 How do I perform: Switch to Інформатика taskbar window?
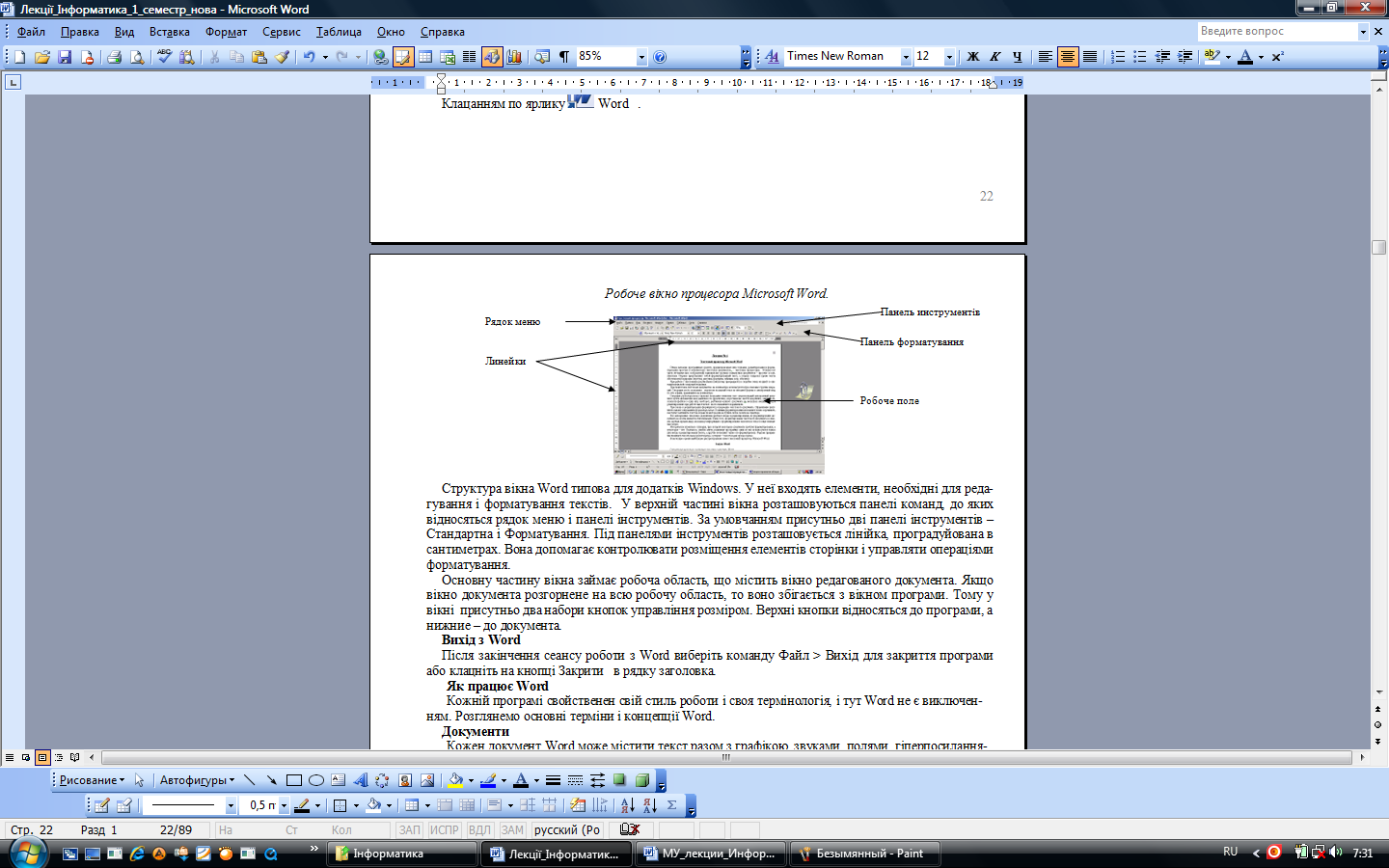(403, 854)
